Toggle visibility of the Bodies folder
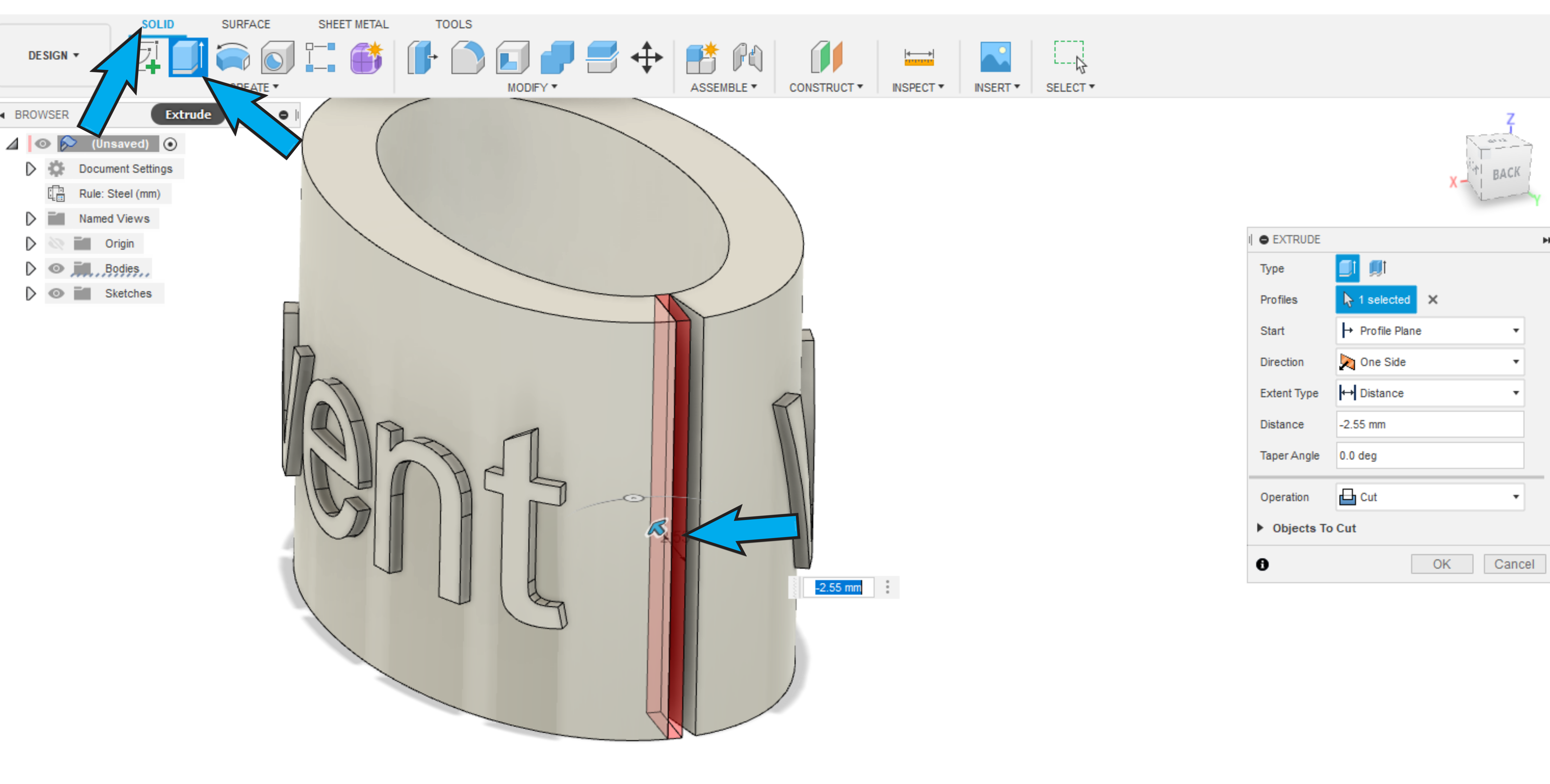This screenshot has height=784, width=1550. [56, 269]
